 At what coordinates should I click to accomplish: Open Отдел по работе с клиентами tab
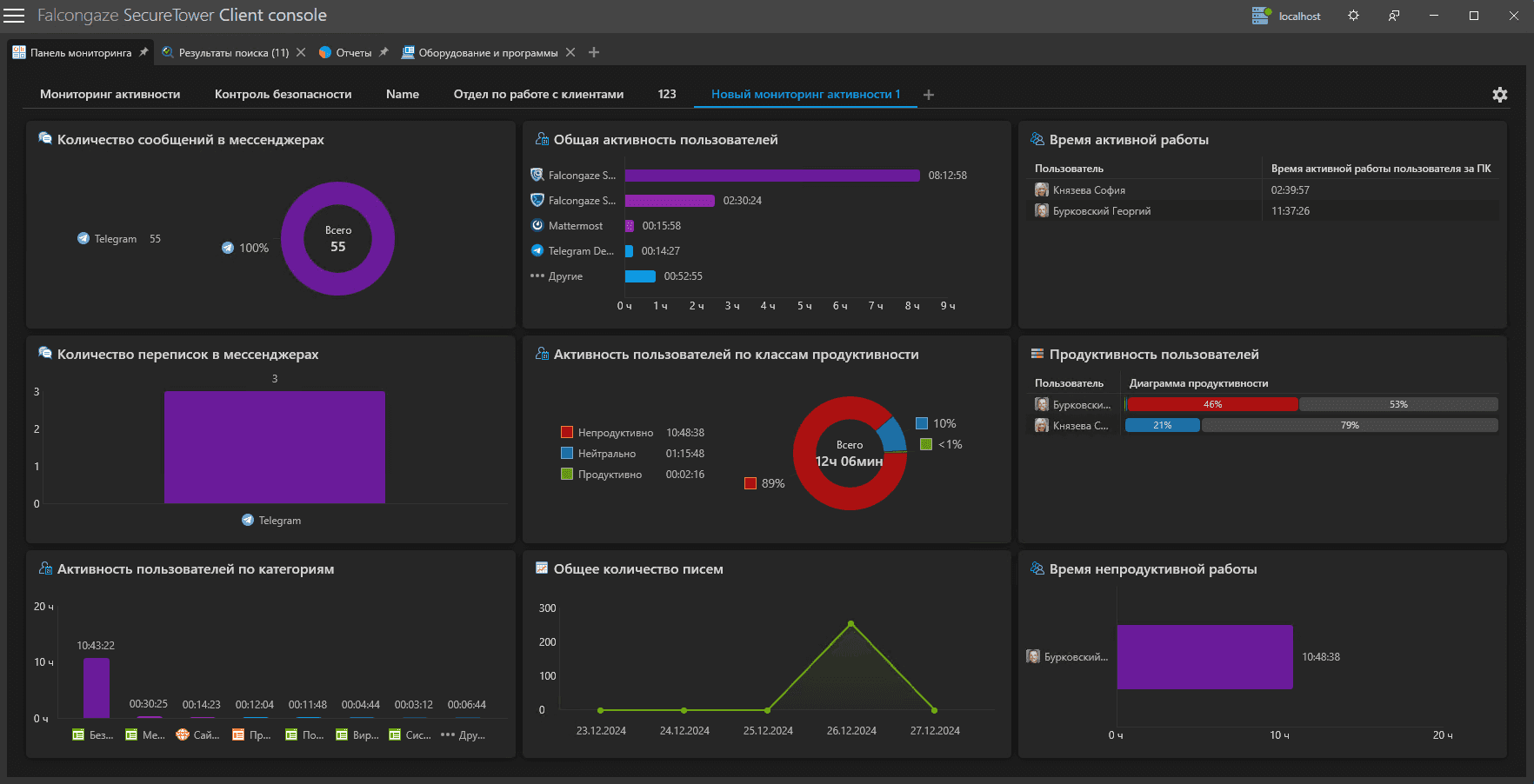point(538,94)
